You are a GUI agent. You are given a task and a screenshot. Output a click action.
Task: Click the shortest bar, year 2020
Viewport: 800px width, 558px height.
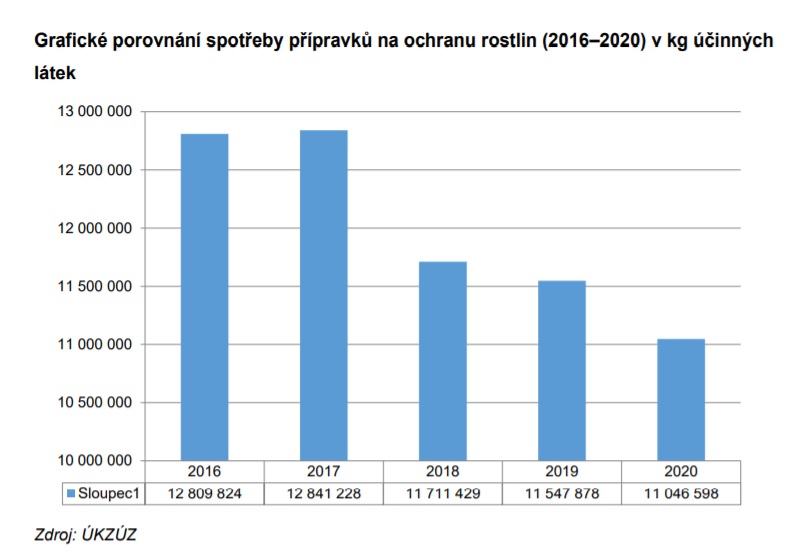click(x=680, y=400)
